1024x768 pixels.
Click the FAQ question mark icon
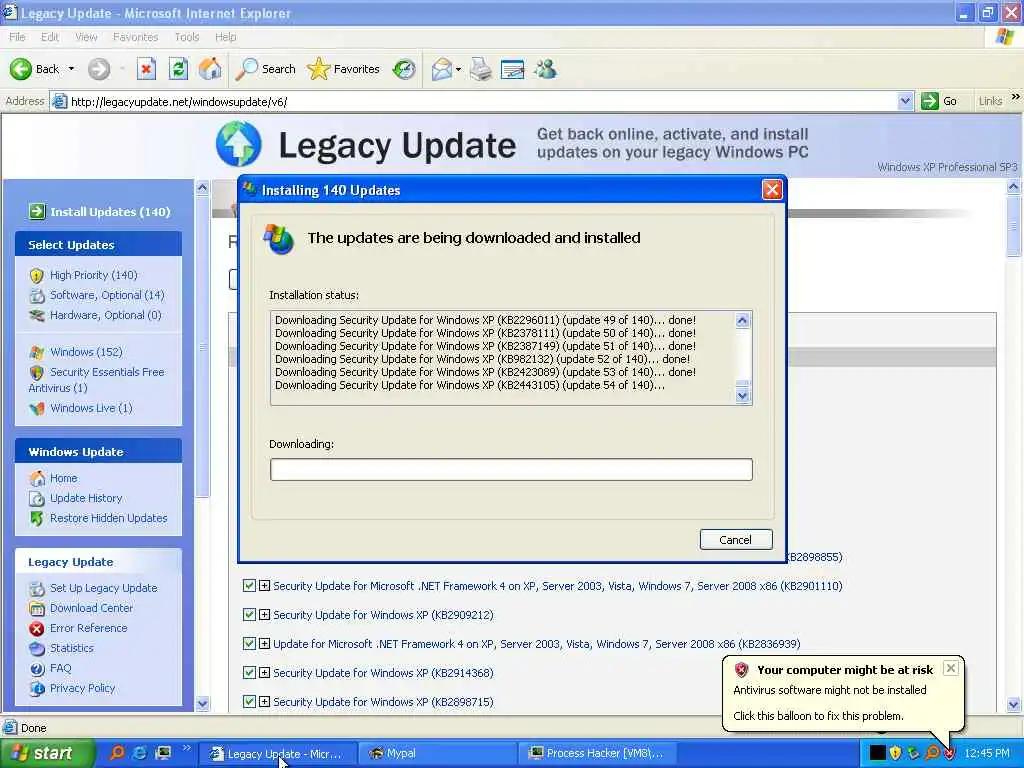click(x=37, y=668)
